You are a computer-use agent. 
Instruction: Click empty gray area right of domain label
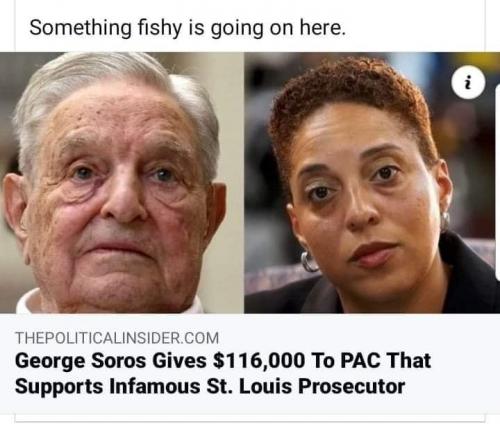pyautogui.click(x=357, y=338)
